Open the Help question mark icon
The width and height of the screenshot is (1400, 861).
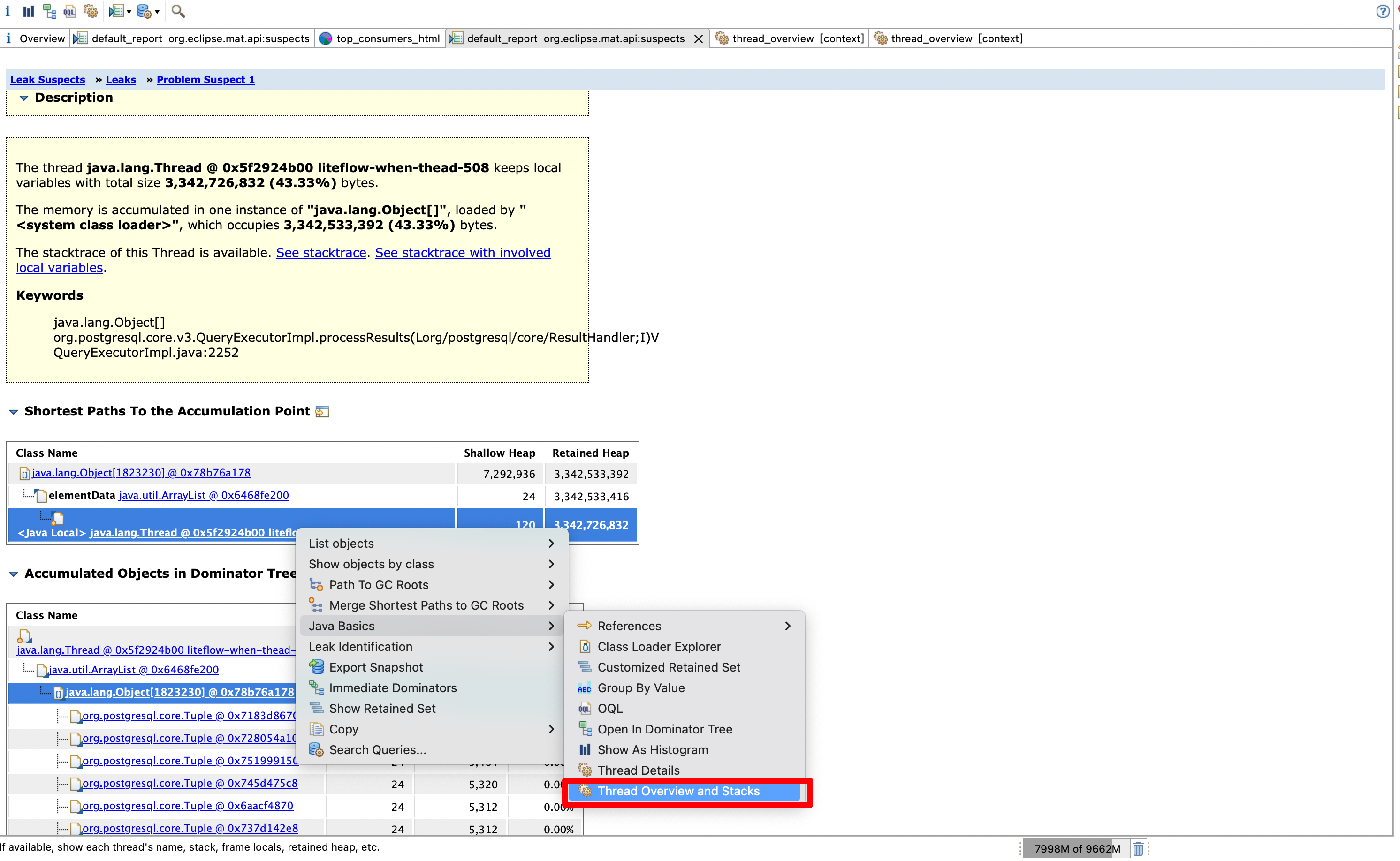pyautogui.click(x=1382, y=11)
